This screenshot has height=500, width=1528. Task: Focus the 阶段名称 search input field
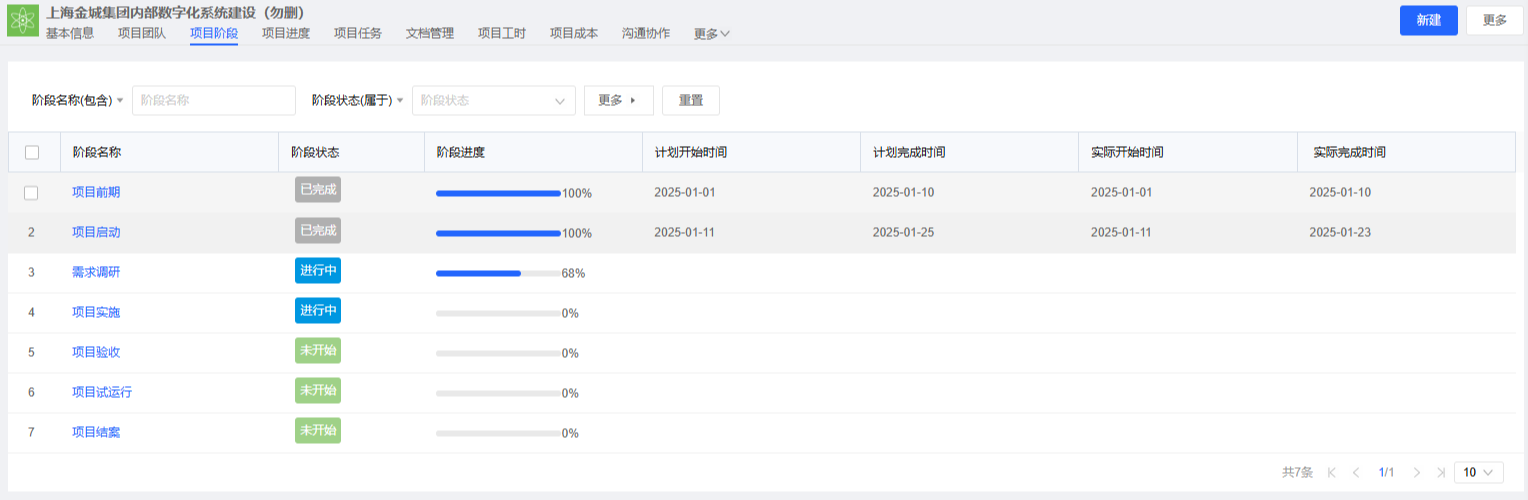point(214,100)
